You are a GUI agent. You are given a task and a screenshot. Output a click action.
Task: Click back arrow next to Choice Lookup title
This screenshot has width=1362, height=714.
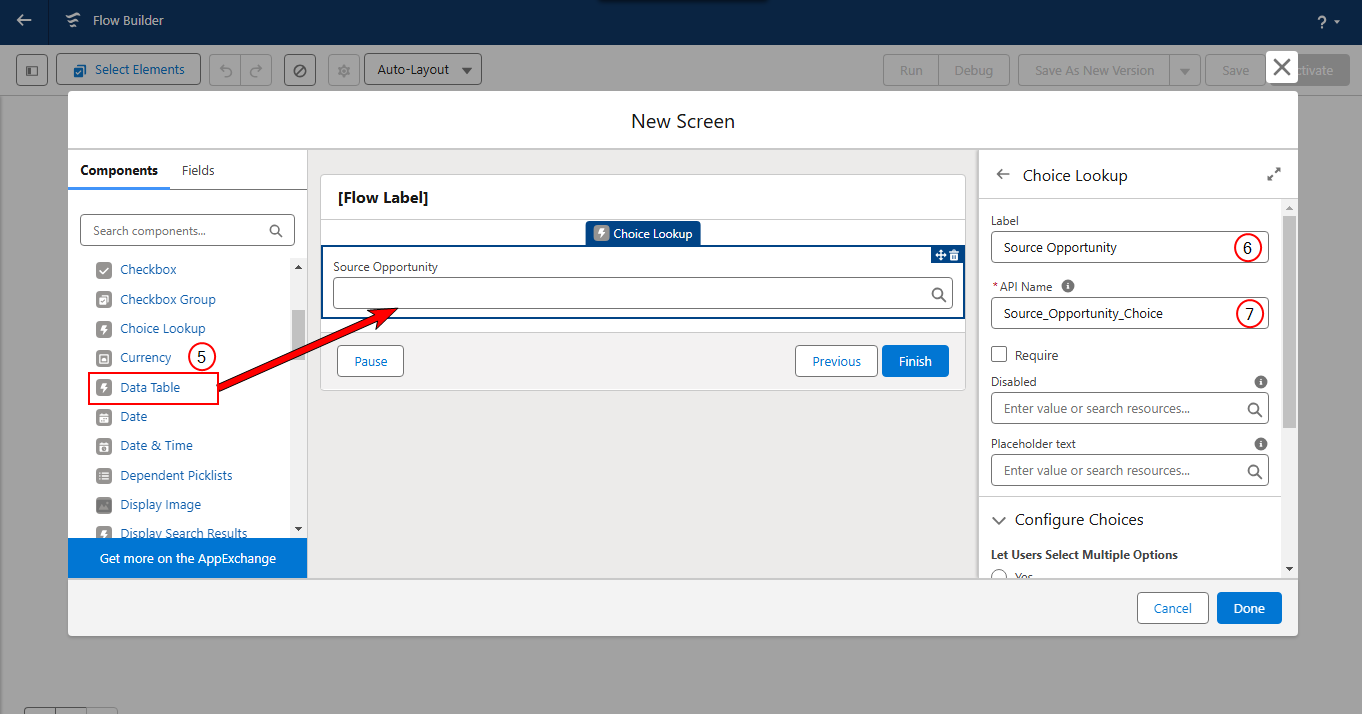point(1003,174)
